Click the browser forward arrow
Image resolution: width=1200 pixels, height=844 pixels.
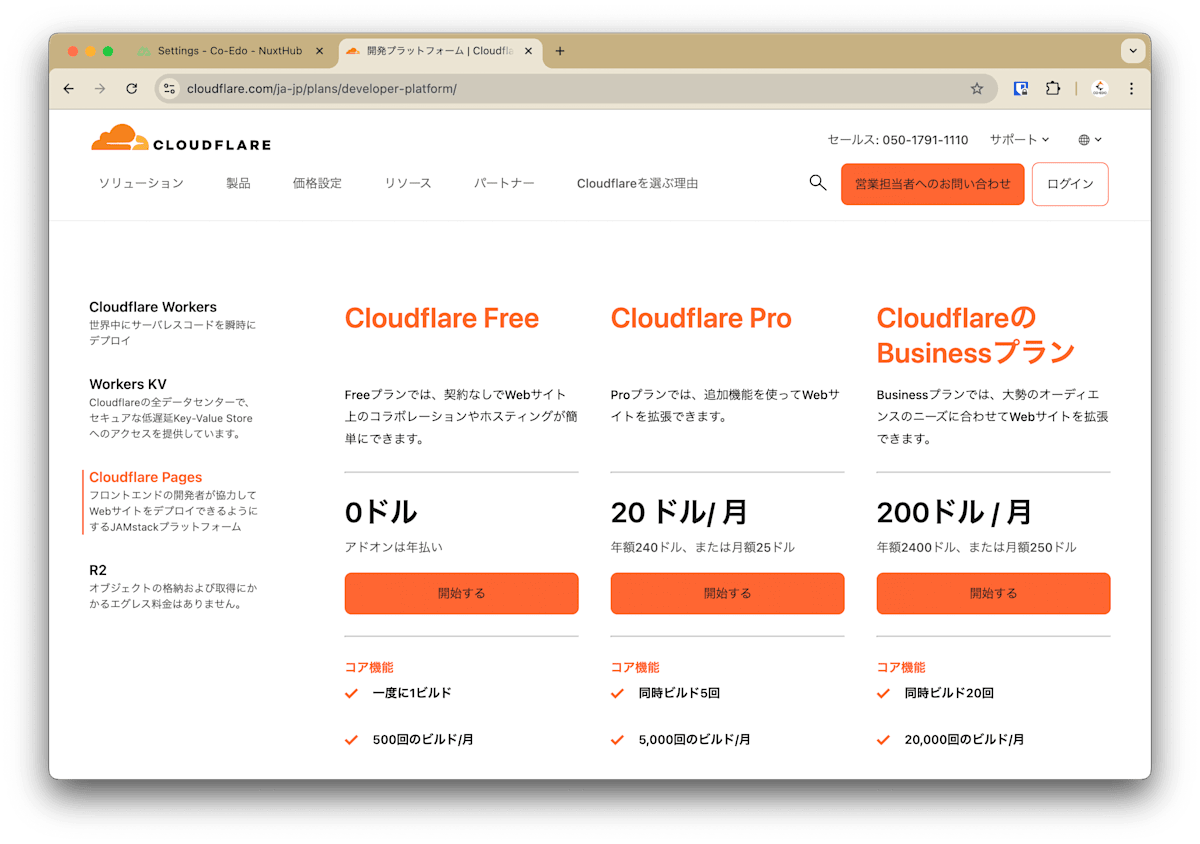tap(100, 89)
